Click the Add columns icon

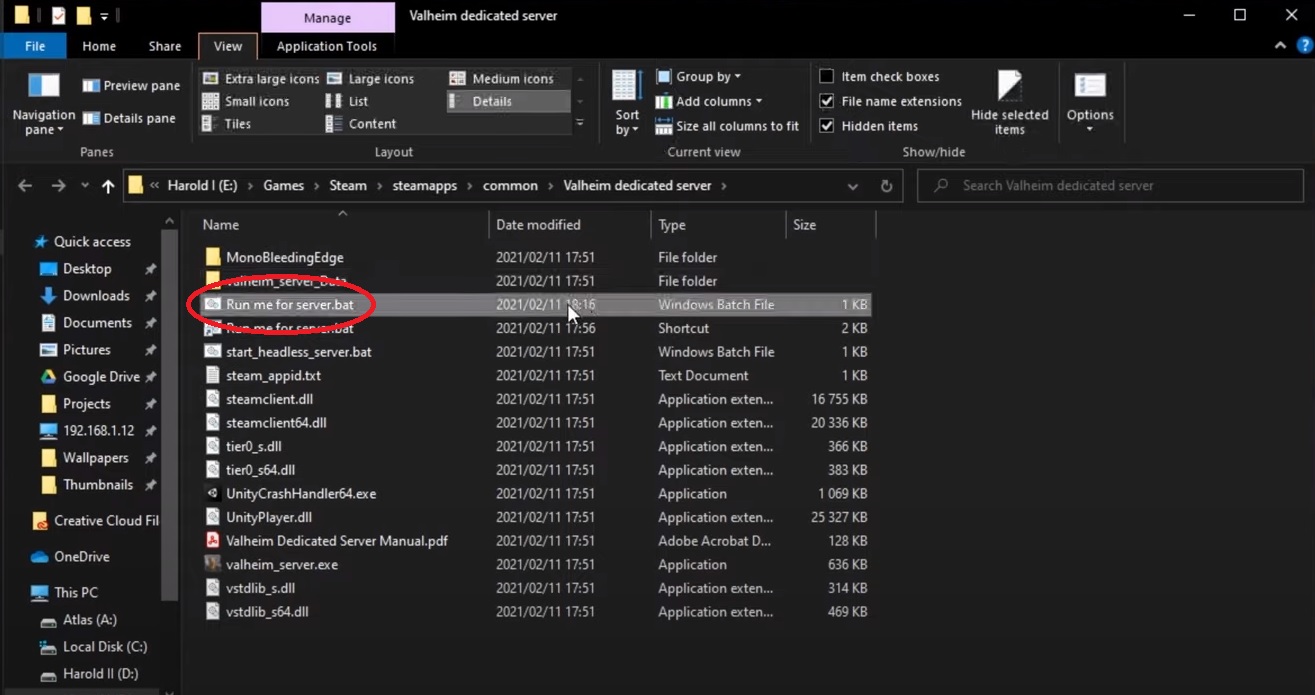point(663,100)
